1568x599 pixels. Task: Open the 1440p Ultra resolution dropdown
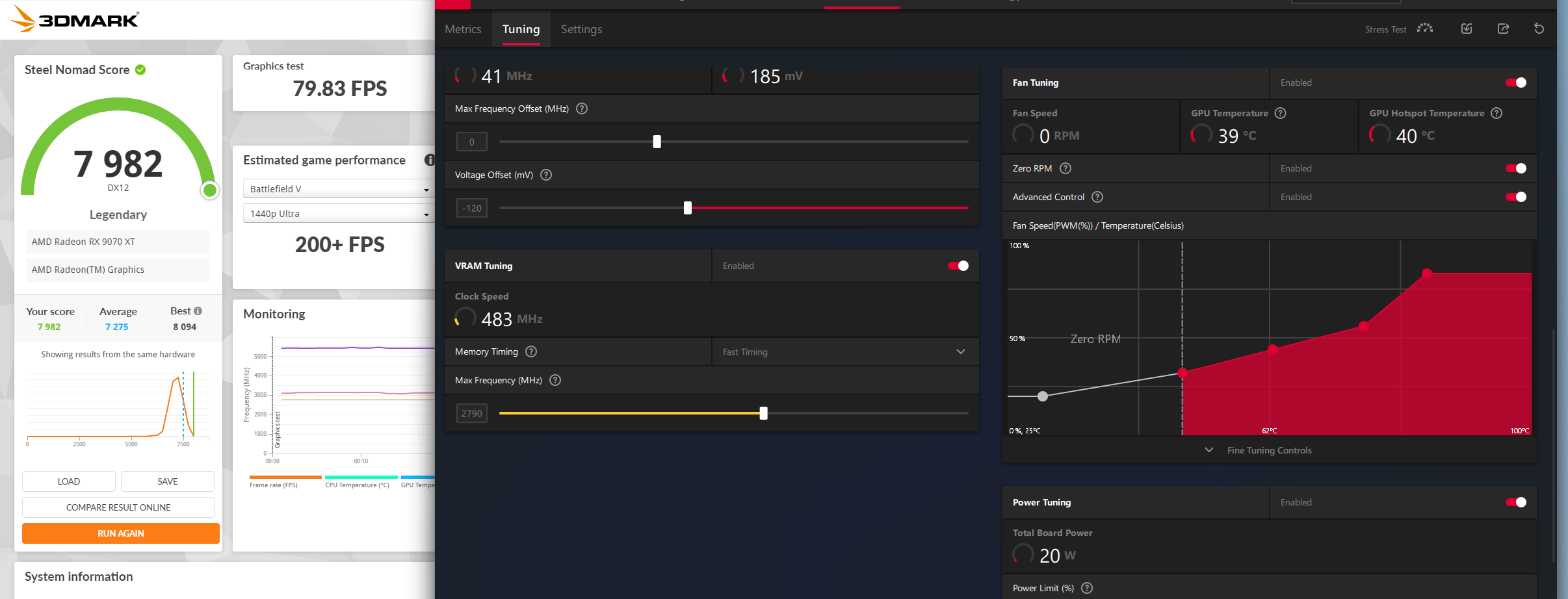point(339,214)
